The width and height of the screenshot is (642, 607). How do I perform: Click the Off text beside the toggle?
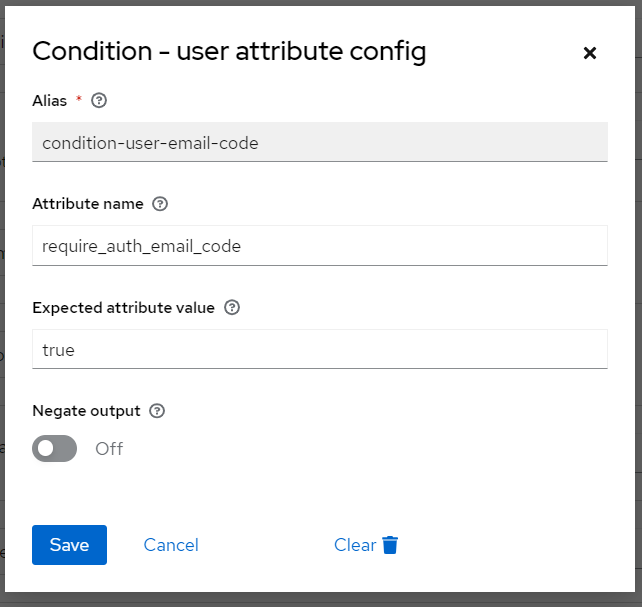[109, 449]
